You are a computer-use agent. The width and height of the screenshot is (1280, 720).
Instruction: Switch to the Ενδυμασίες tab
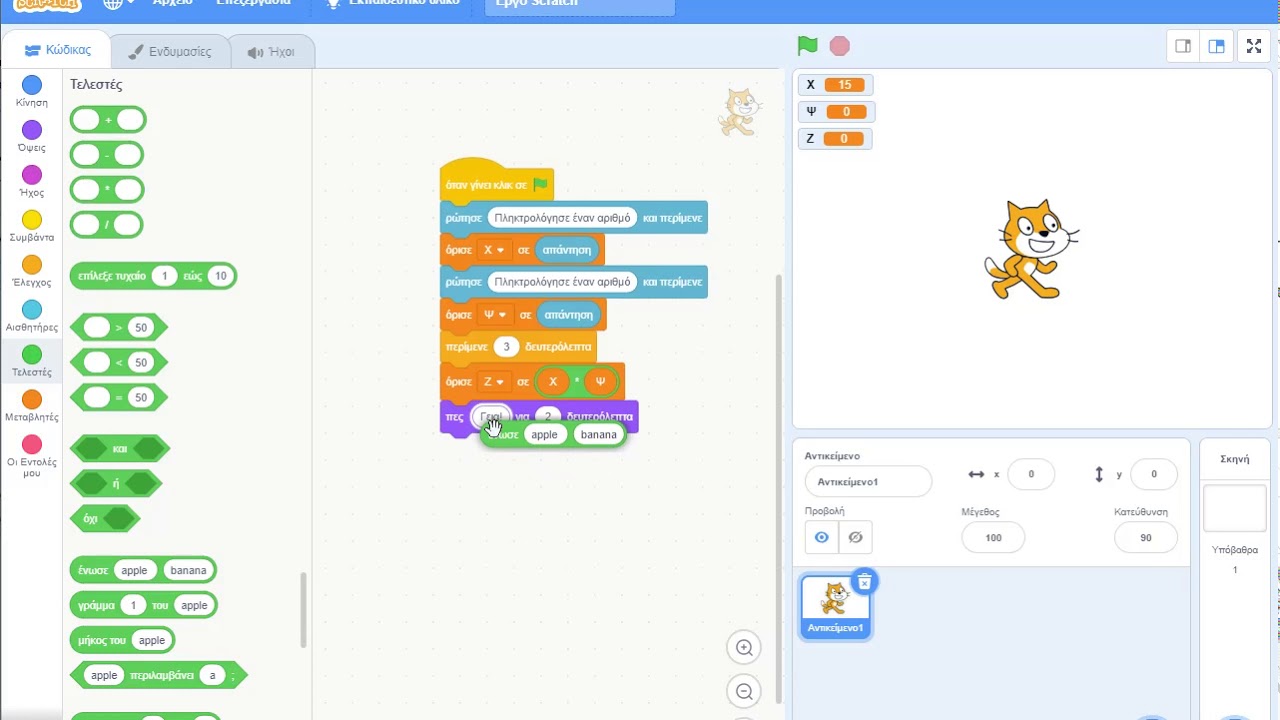169,51
